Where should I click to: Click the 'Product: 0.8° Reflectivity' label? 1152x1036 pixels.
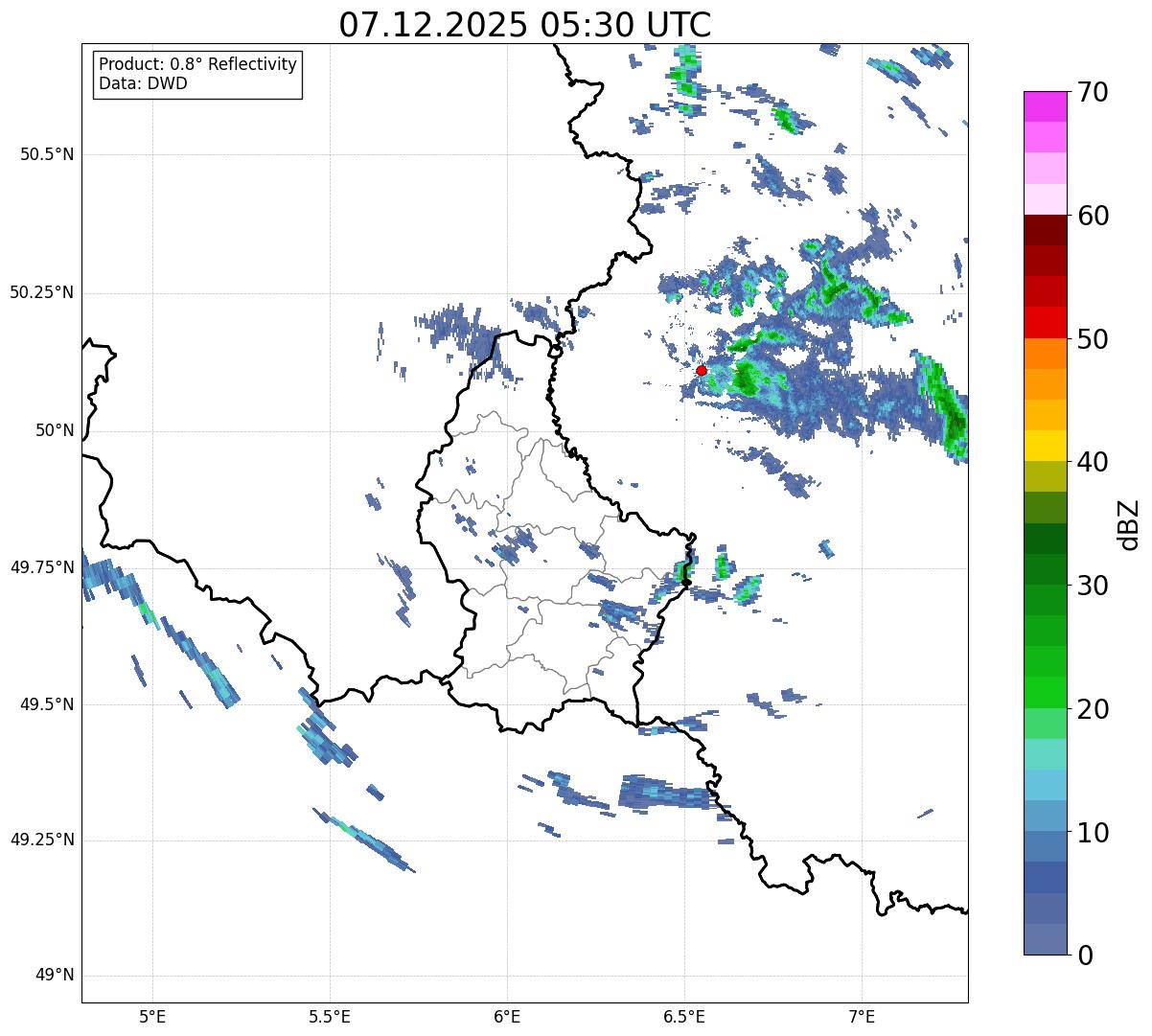pyautogui.click(x=198, y=64)
